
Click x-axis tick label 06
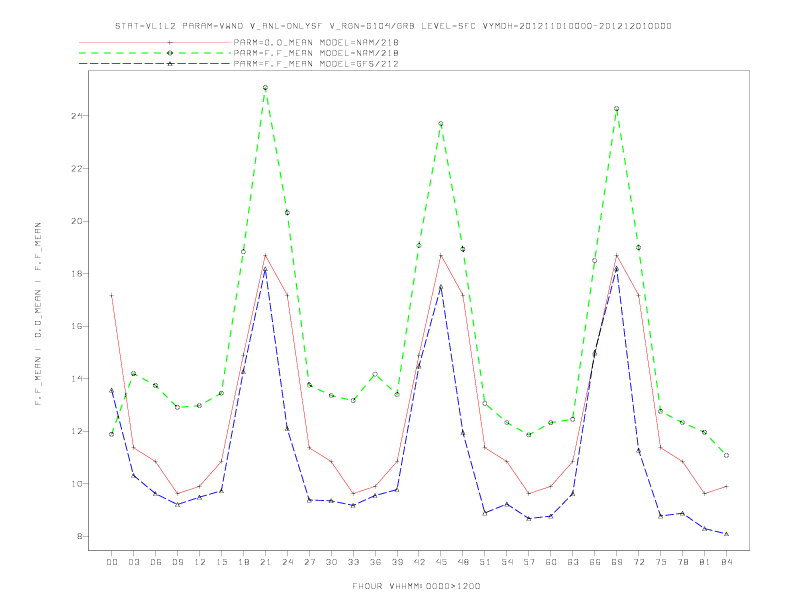point(156,562)
